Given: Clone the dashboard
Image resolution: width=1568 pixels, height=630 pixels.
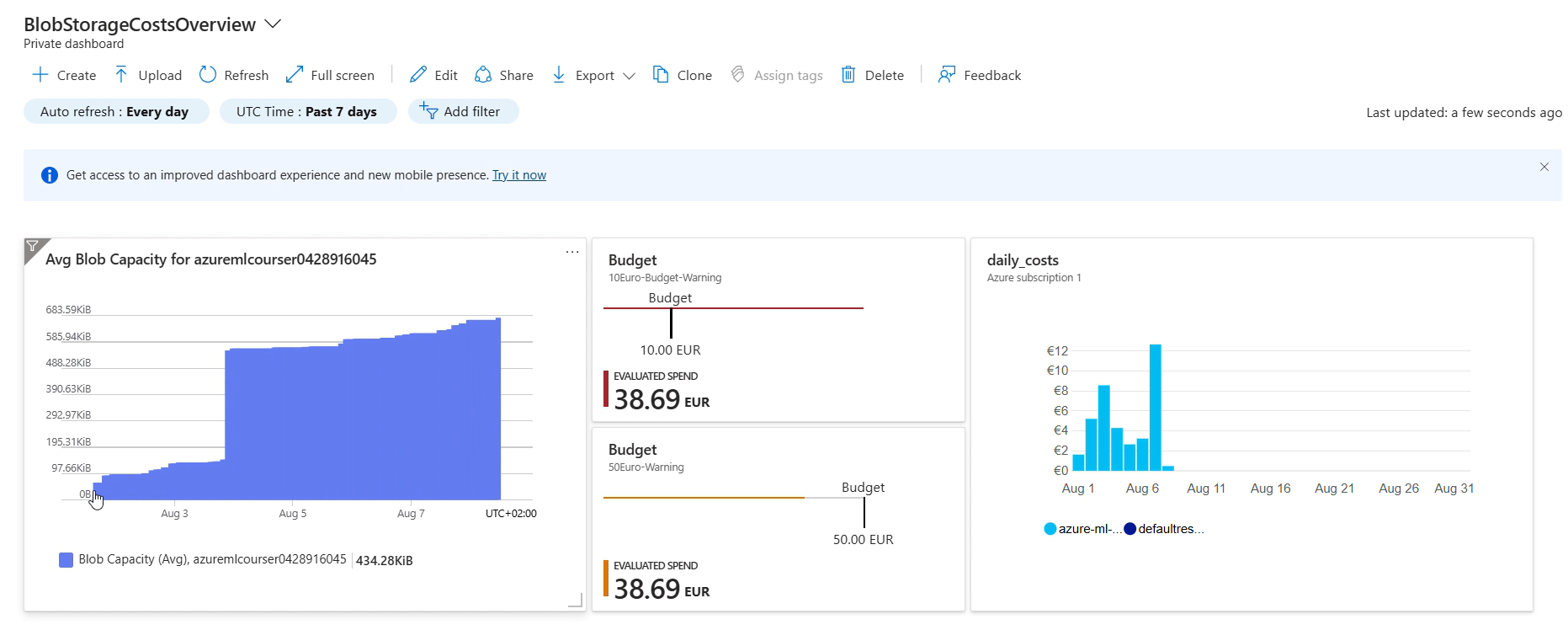Looking at the screenshot, I should (682, 75).
